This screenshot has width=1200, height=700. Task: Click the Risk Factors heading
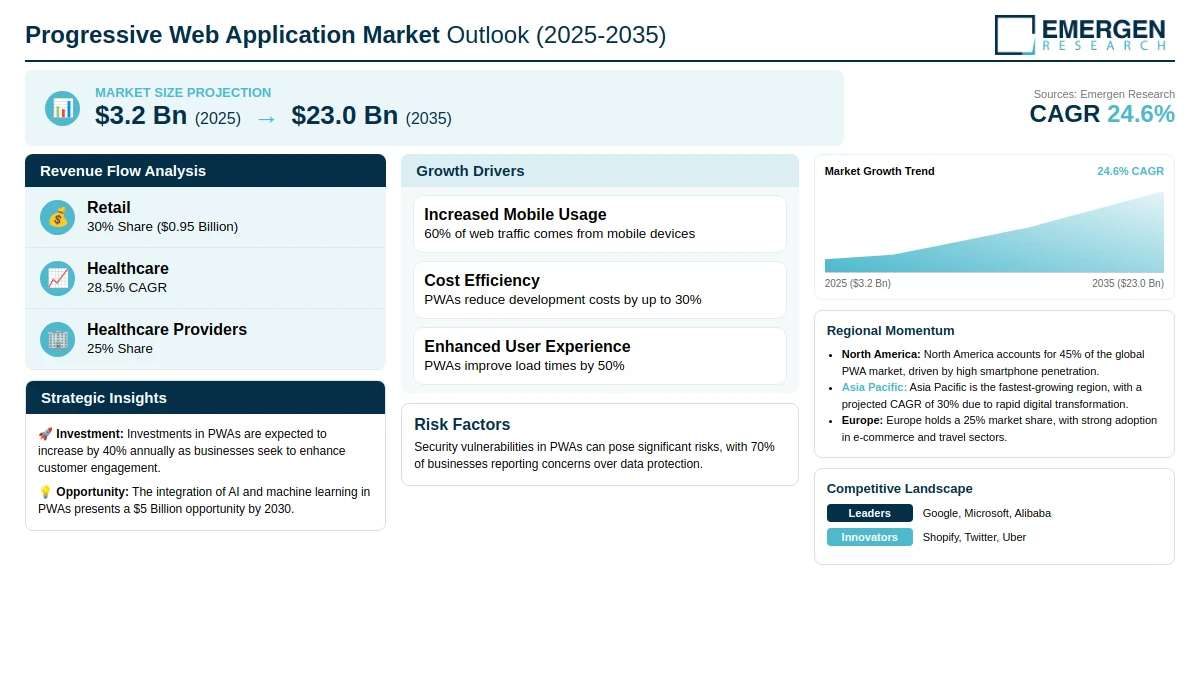tap(462, 424)
